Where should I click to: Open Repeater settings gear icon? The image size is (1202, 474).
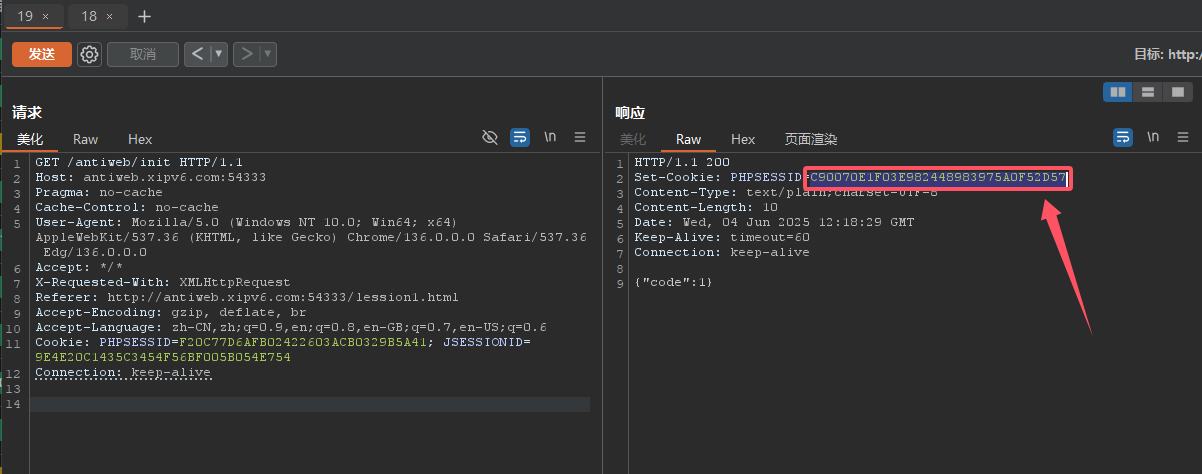[90, 54]
